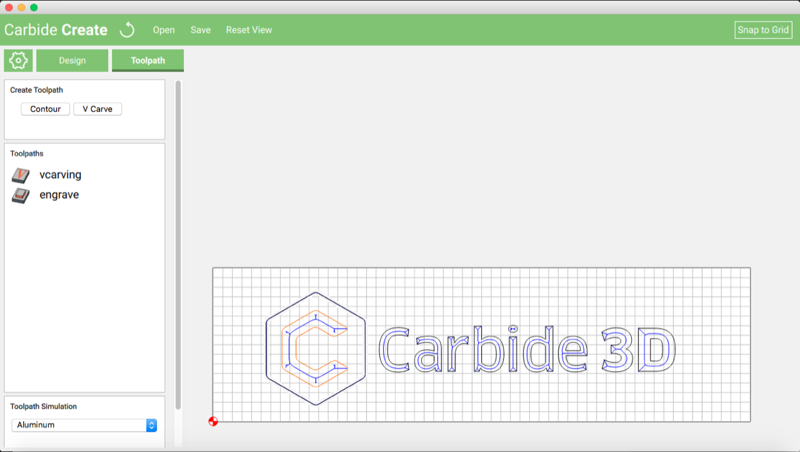Open a file with Open

[164, 30]
